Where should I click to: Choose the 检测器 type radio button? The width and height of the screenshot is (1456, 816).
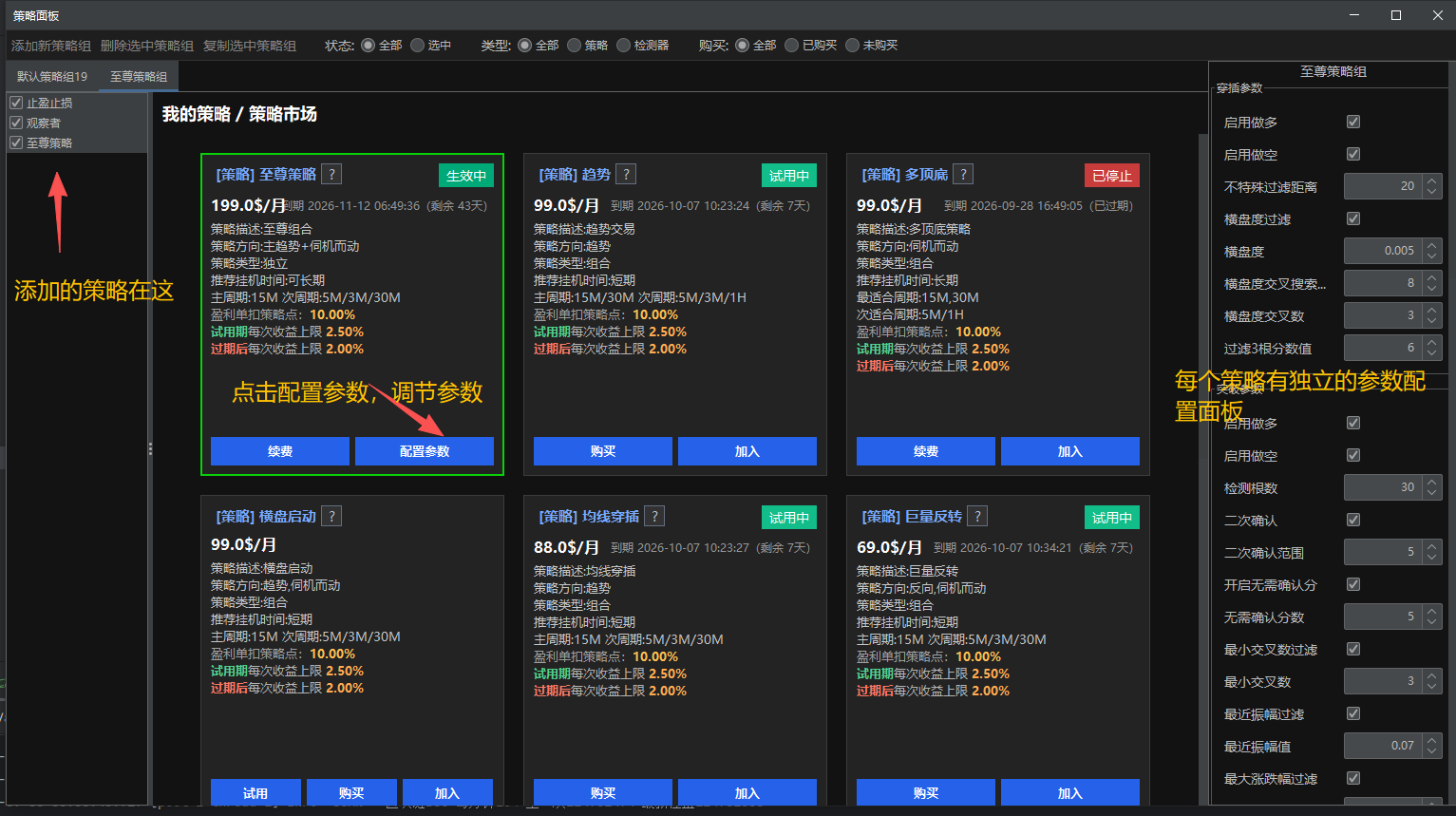pyautogui.click(x=623, y=45)
